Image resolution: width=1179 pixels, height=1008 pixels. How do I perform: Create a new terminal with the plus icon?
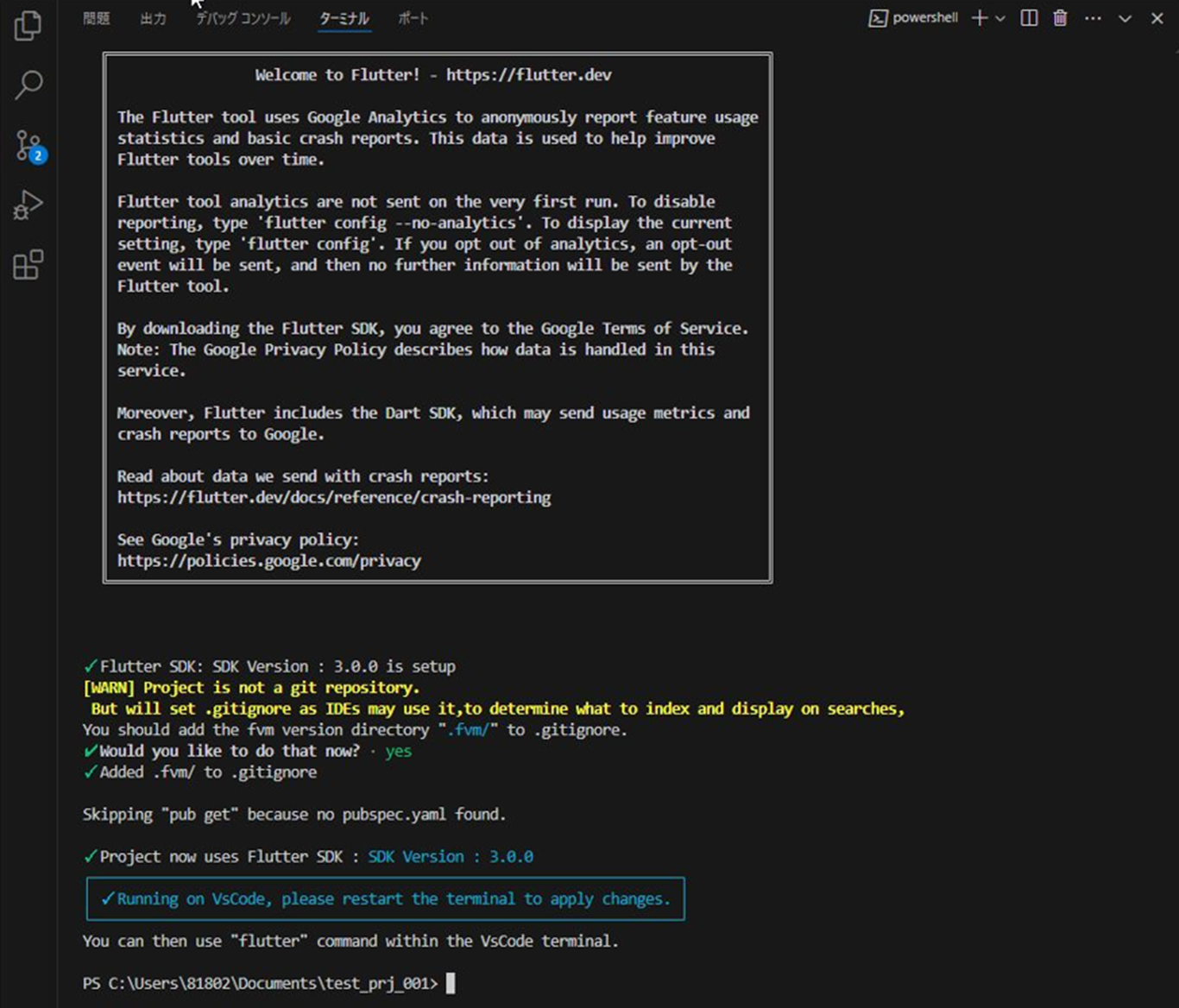coord(978,18)
